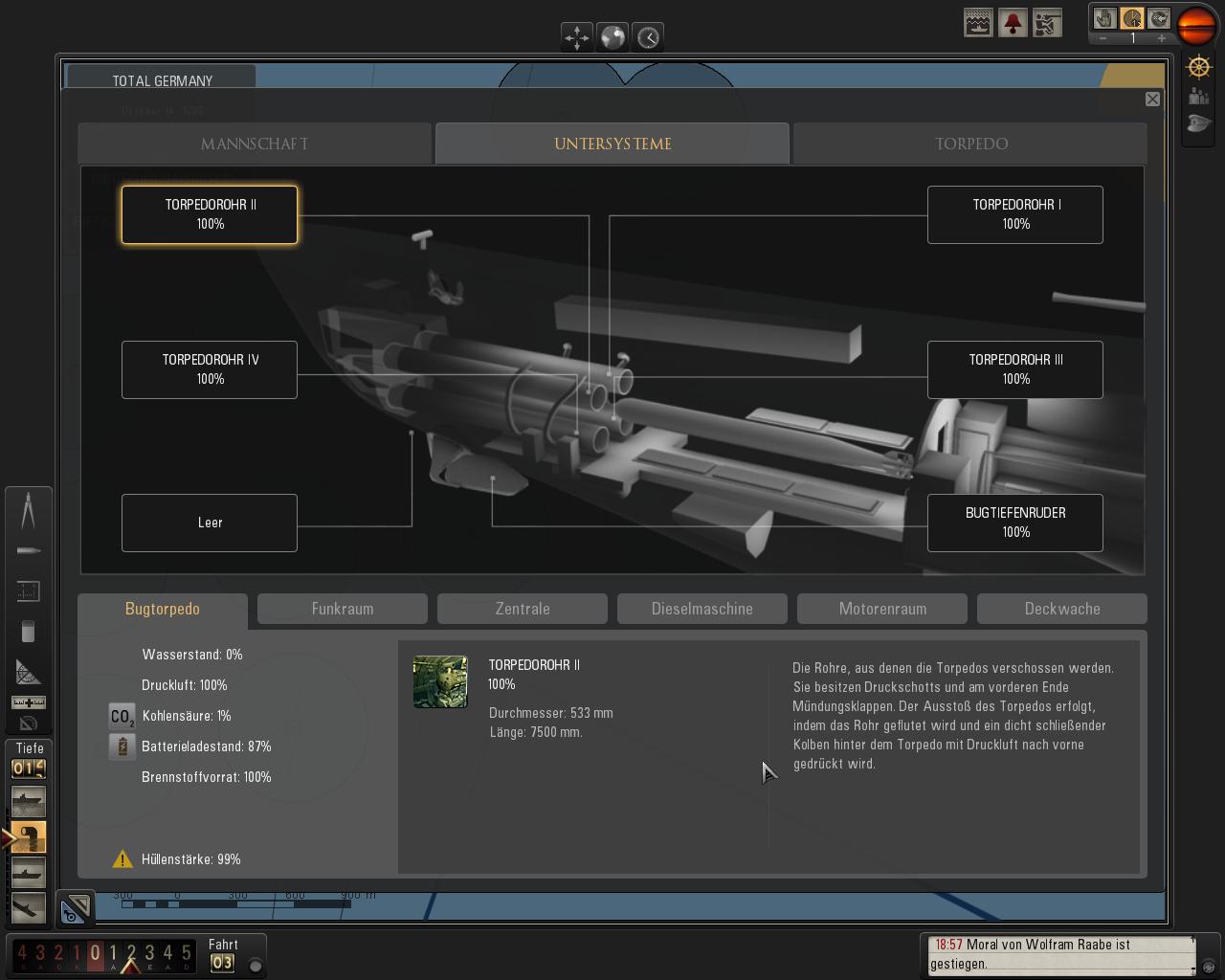Open the clock icon in top toolbar
Image resolution: width=1225 pixels, height=980 pixels.
(648, 37)
